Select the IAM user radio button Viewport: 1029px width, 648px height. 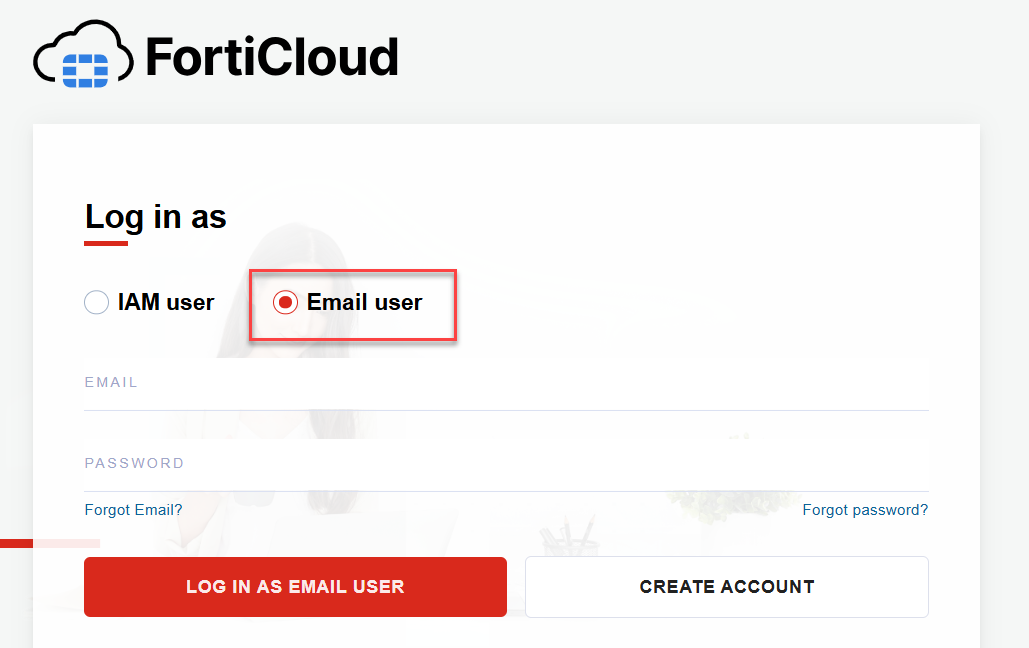tap(96, 302)
